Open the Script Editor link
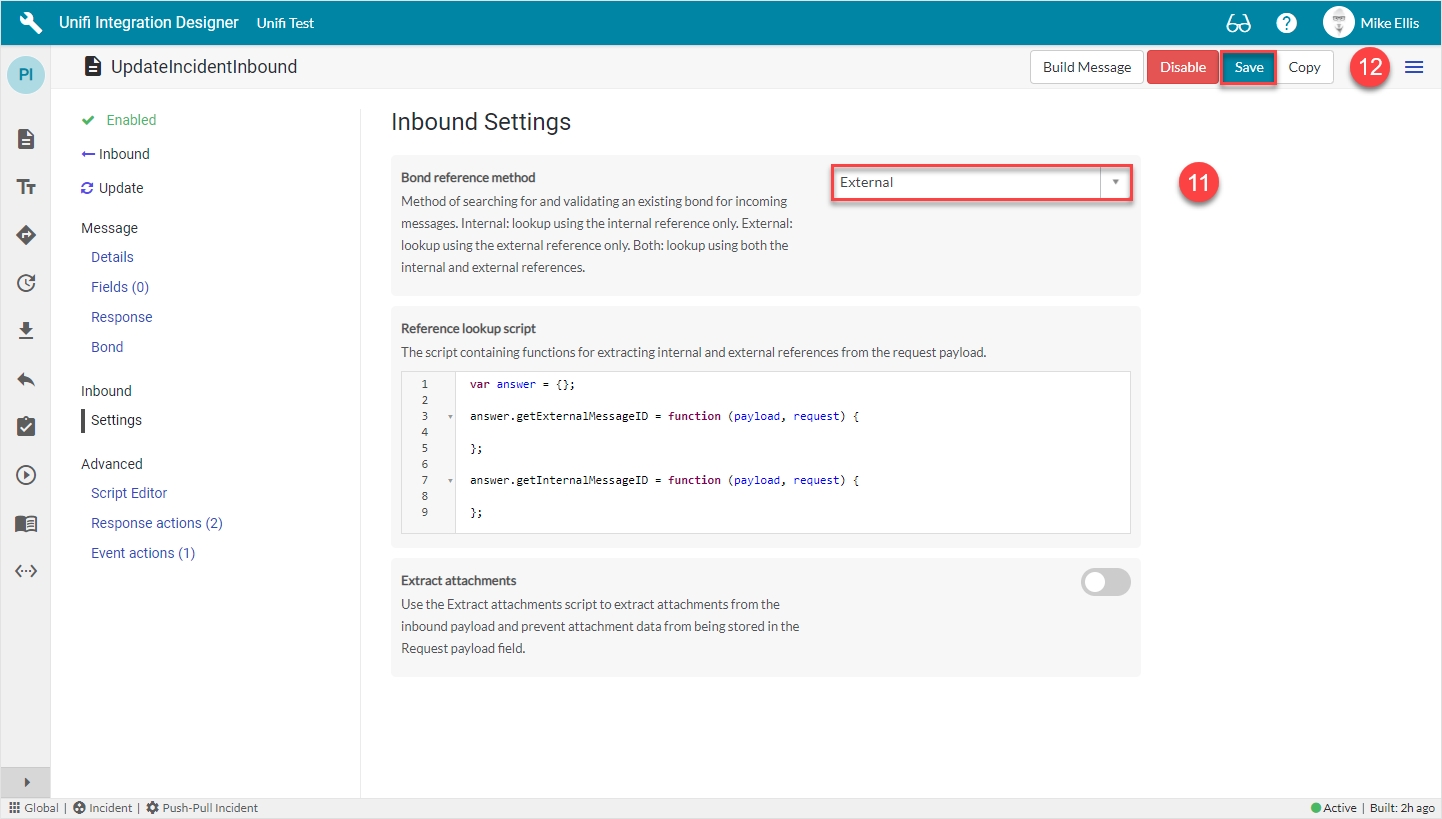 point(129,493)
